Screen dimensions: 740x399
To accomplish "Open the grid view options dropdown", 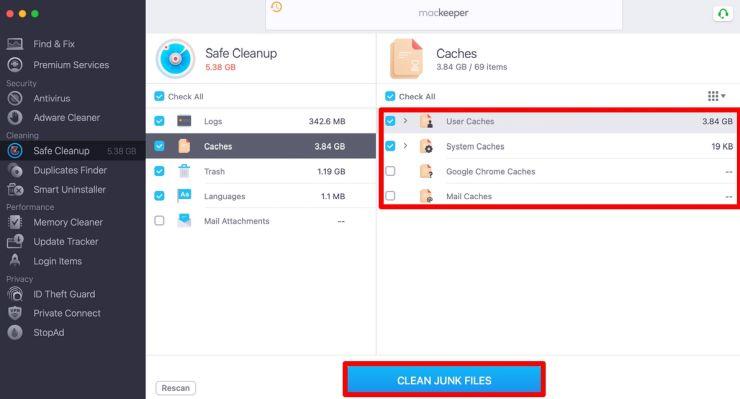I will point(716,96).
